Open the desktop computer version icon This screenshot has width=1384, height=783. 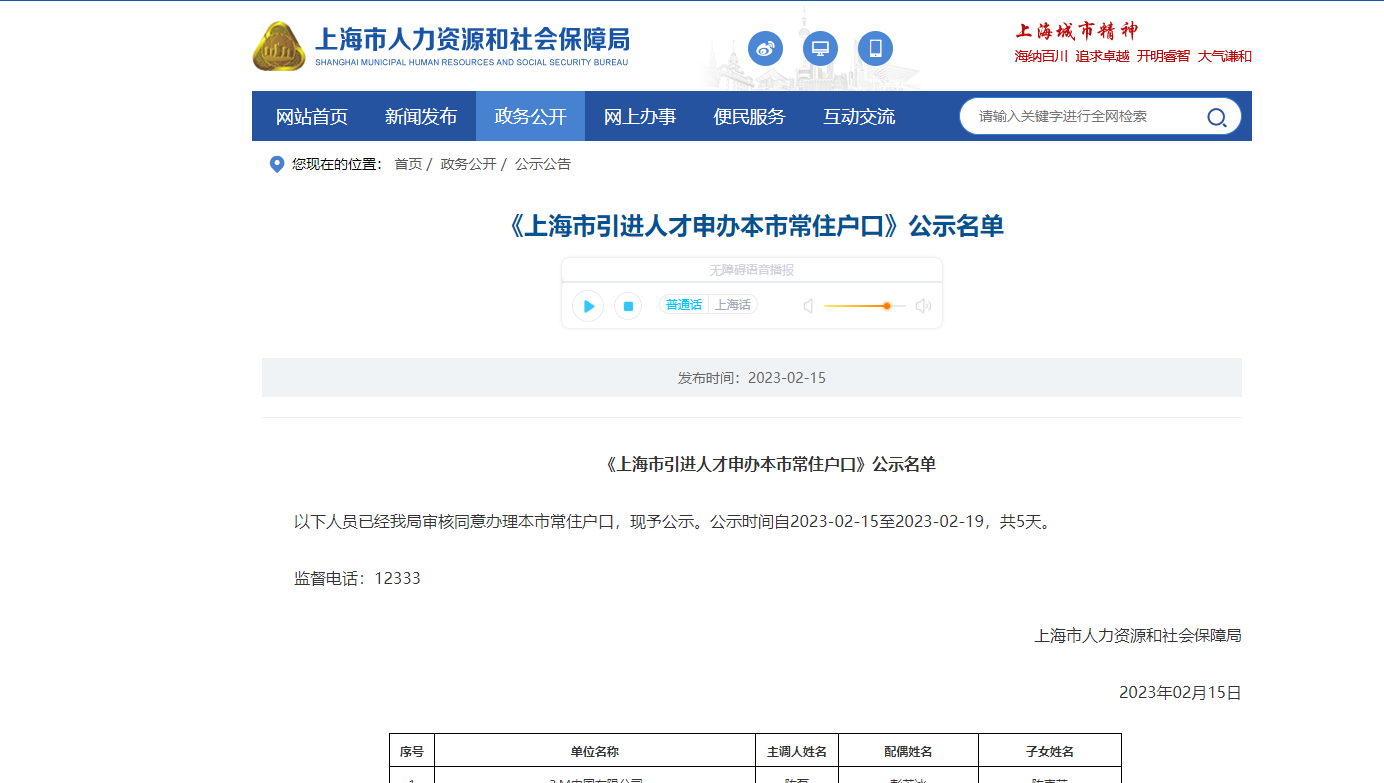820,48
